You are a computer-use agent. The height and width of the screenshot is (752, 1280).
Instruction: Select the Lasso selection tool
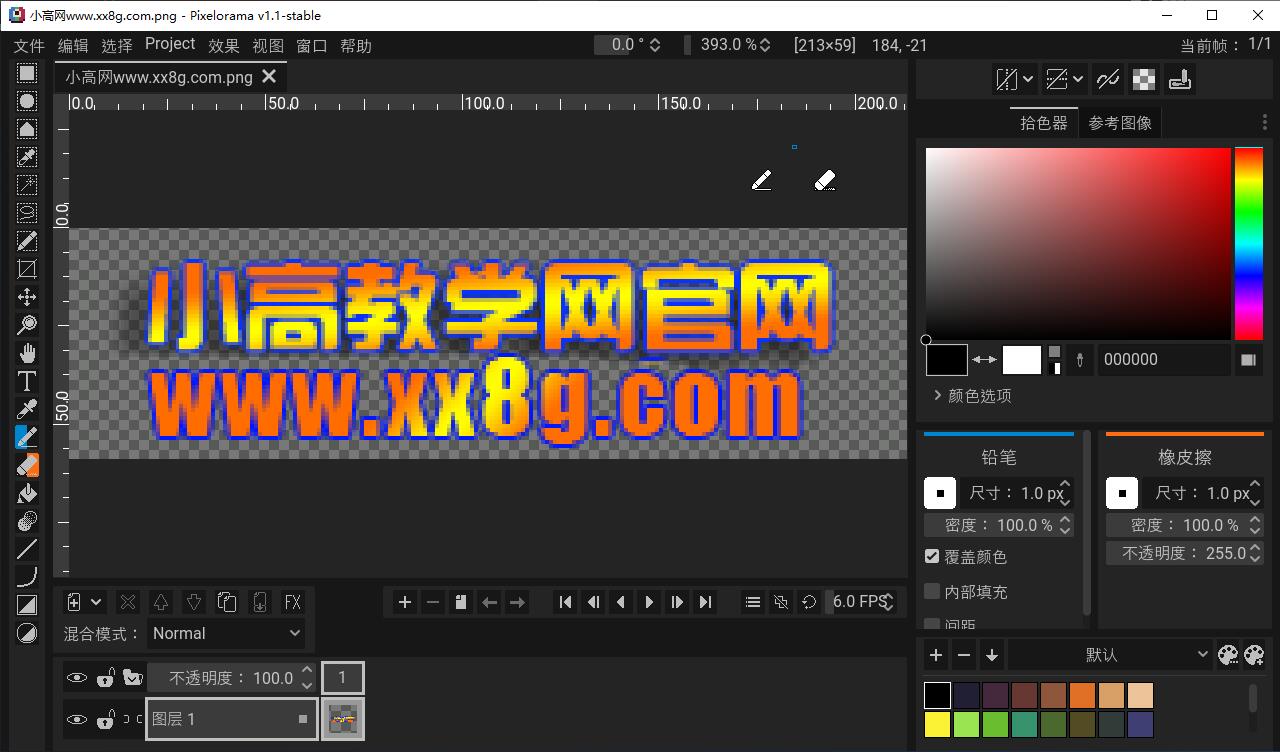pyautogui.click(x=27, y=213)
